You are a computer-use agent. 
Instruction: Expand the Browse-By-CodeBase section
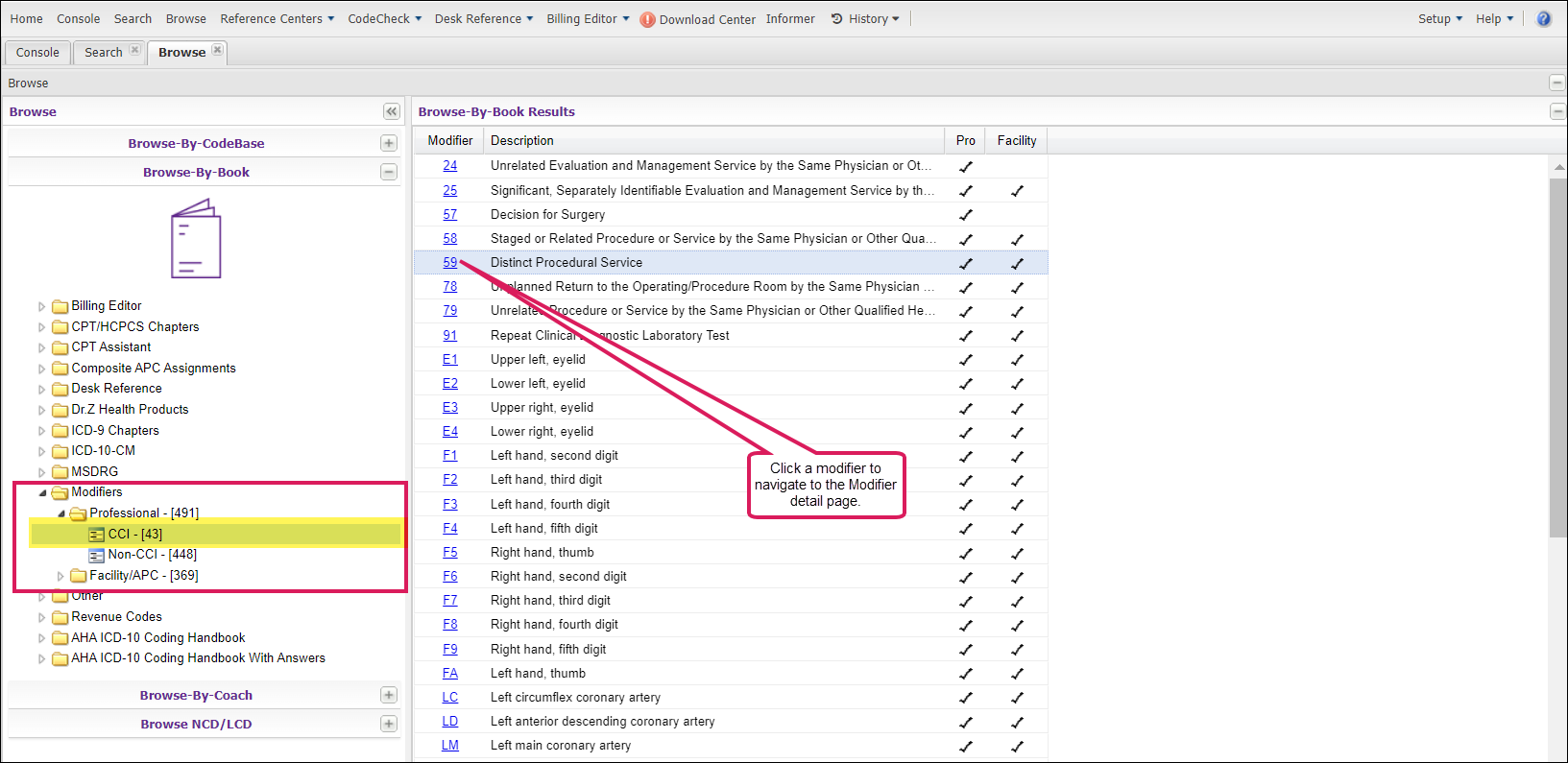point(389,143)
